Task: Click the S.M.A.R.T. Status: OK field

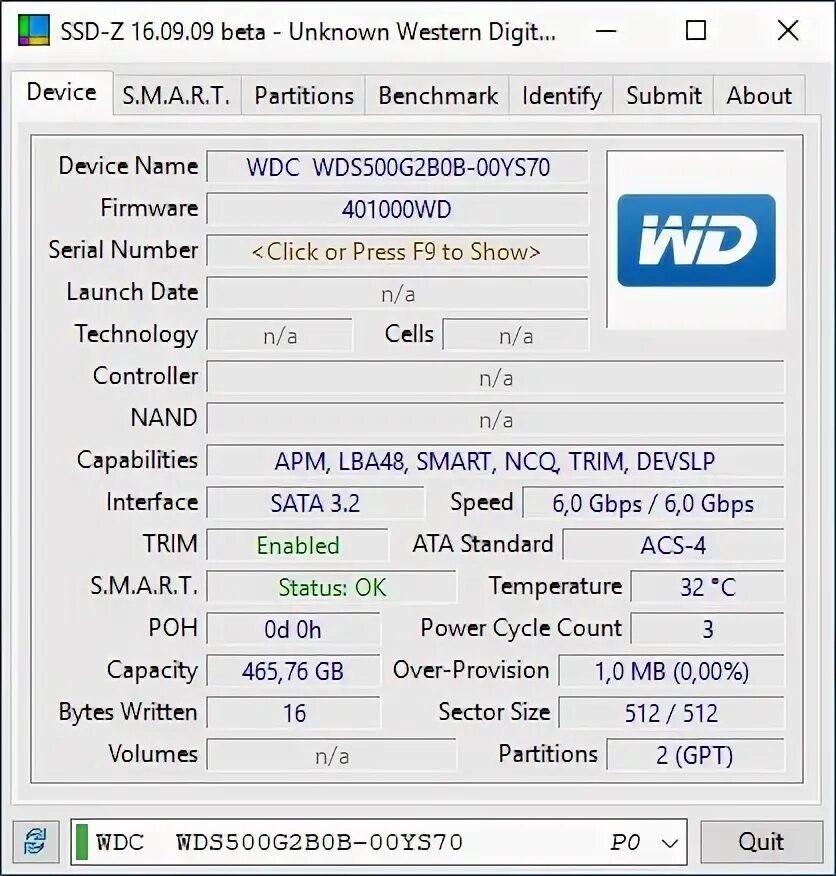Action: point(331,587)
